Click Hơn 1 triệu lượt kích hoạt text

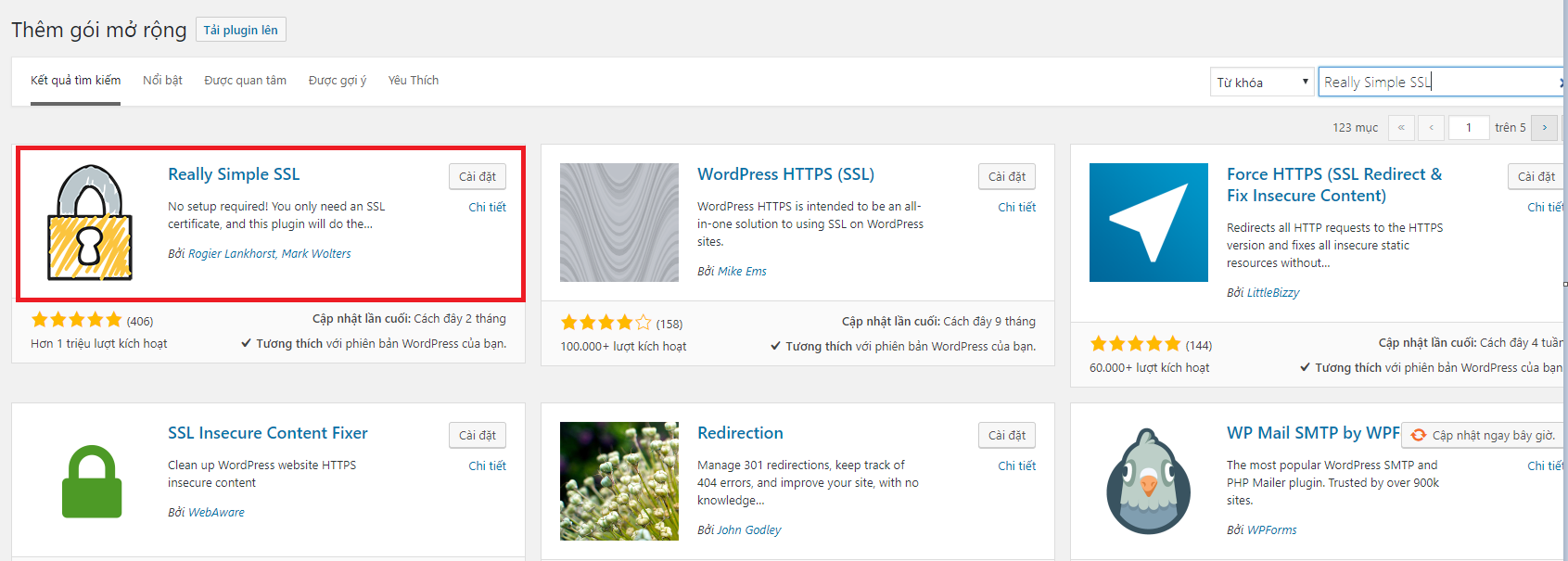(99, 343)
